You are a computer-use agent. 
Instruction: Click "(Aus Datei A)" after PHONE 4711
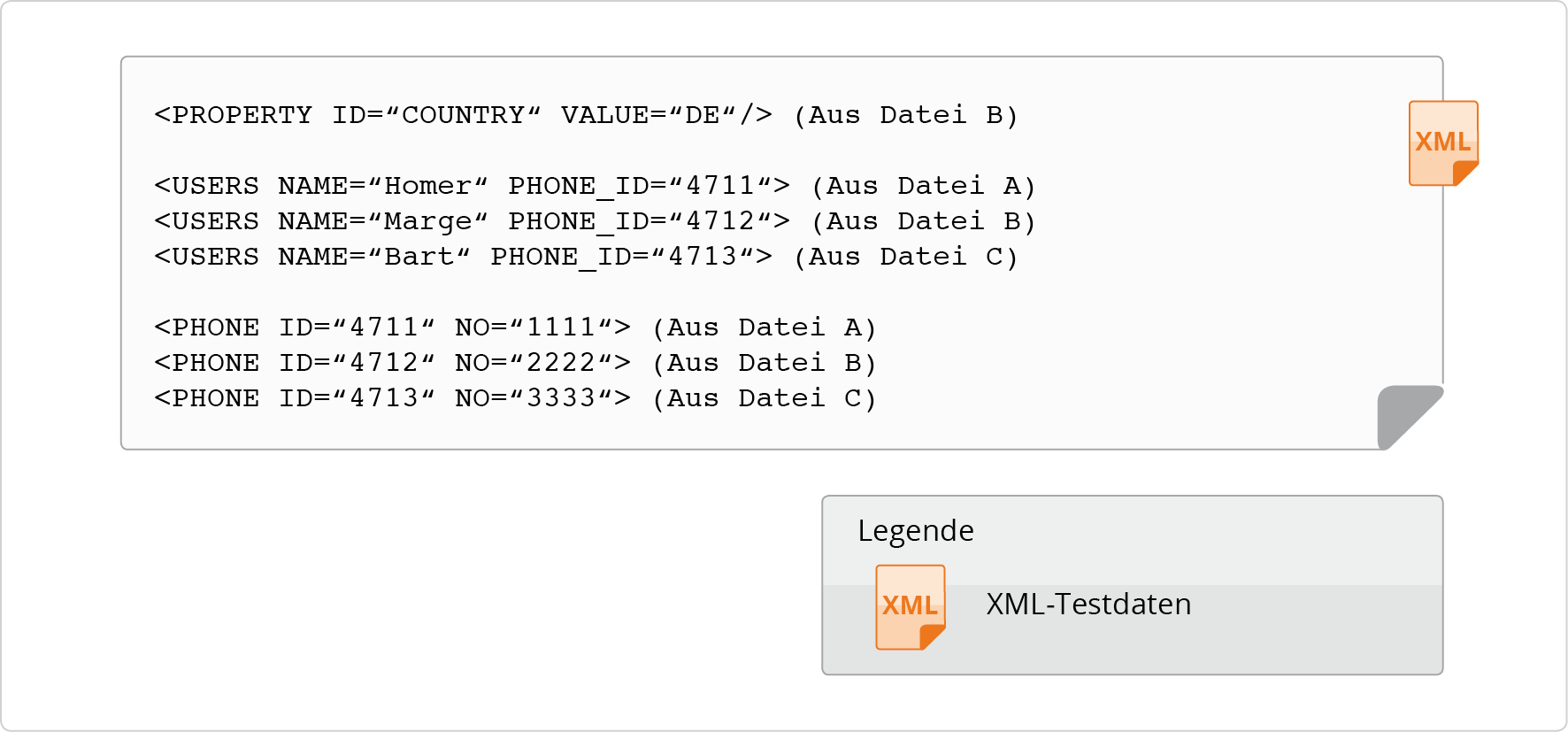[765, 327]
